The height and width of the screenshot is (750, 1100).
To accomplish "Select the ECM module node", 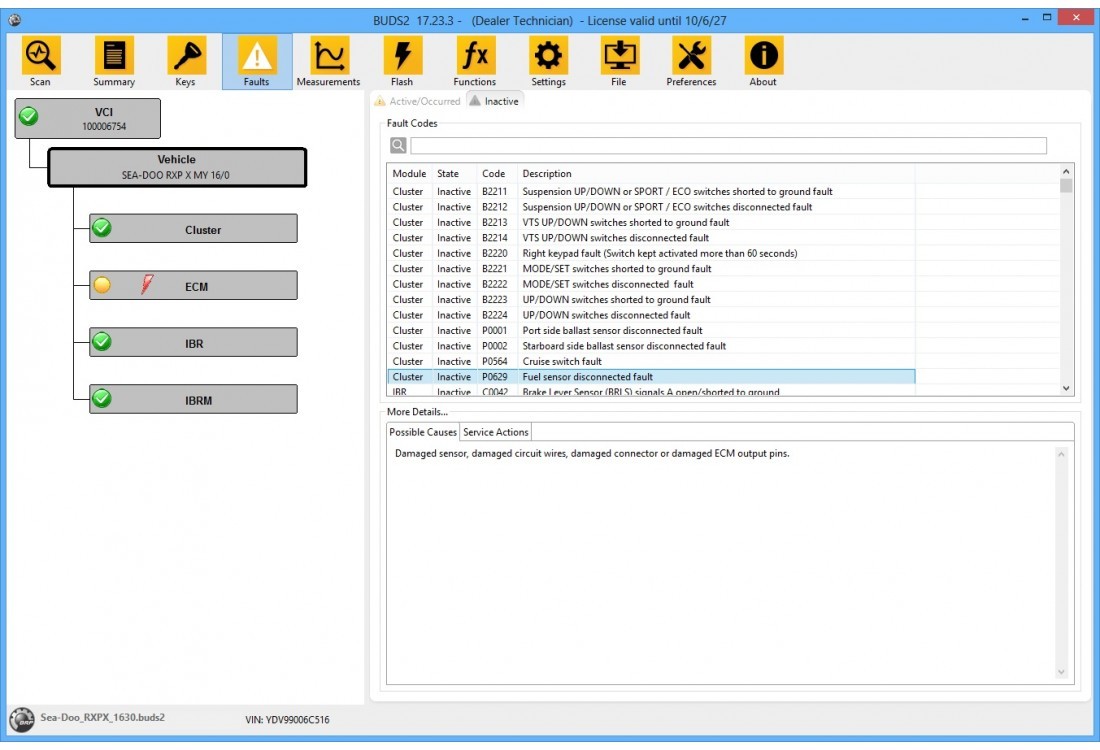I will pyautogui.click(x=194, y=286).
